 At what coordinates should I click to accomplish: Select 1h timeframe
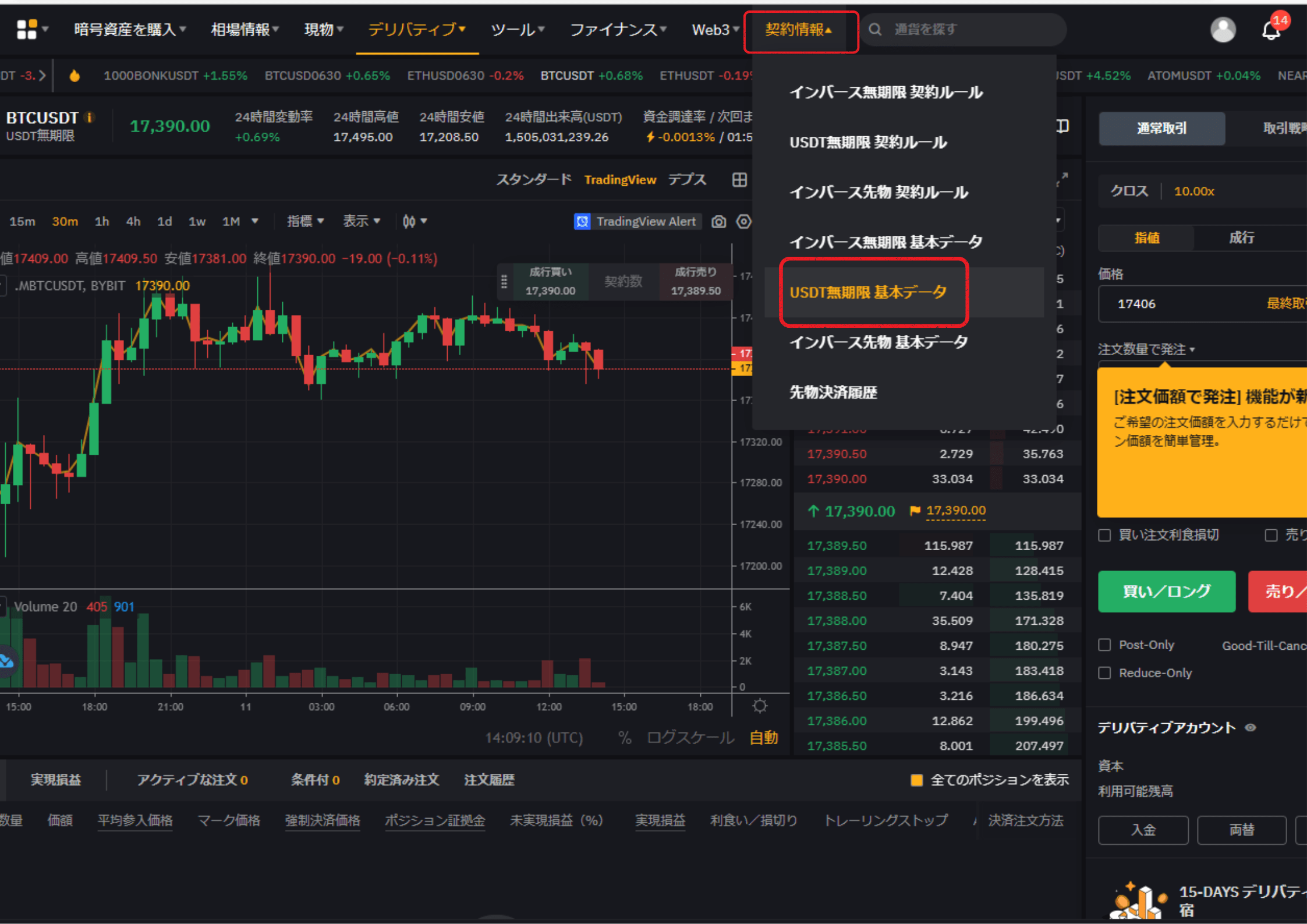click(102, 221)
